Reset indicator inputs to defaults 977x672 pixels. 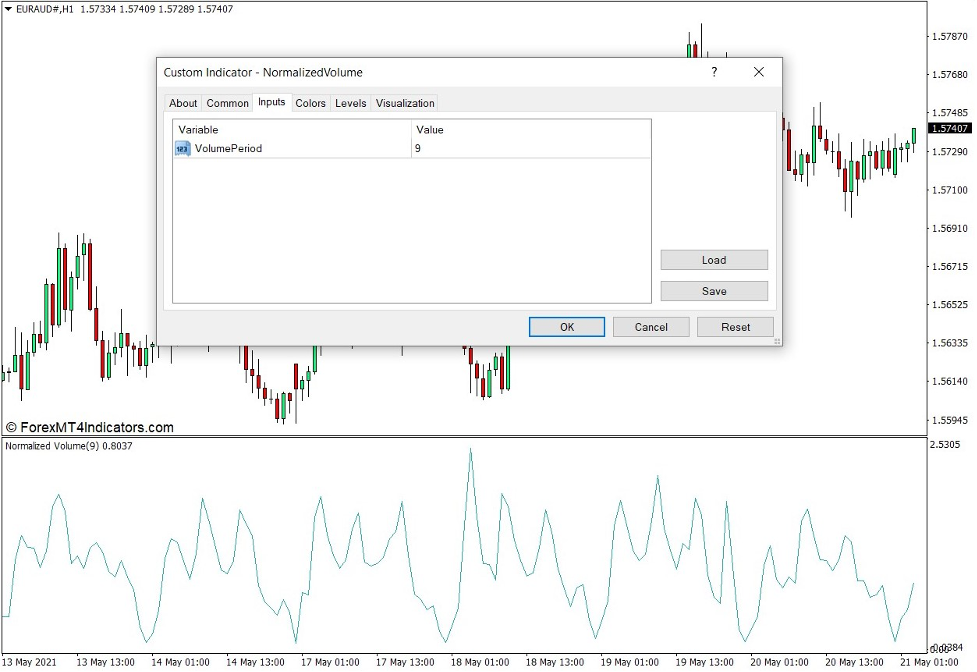click(735, 327)
